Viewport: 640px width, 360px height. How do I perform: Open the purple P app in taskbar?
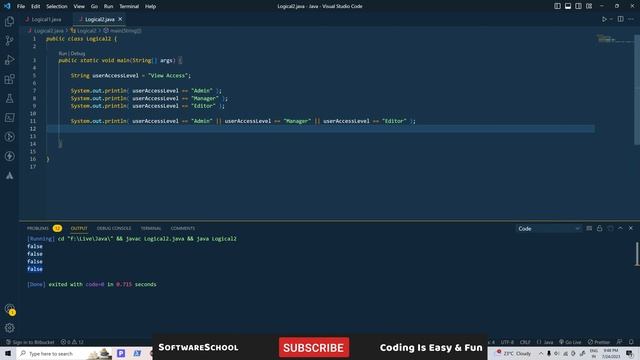(x=121, y=353)
